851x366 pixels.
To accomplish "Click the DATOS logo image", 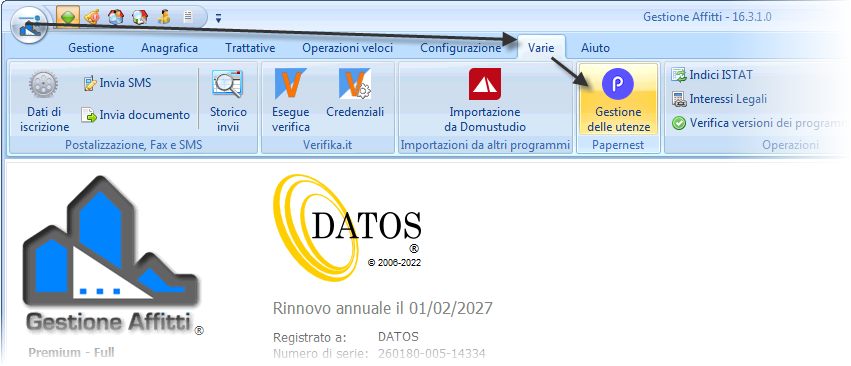I will tap(347, 227).
